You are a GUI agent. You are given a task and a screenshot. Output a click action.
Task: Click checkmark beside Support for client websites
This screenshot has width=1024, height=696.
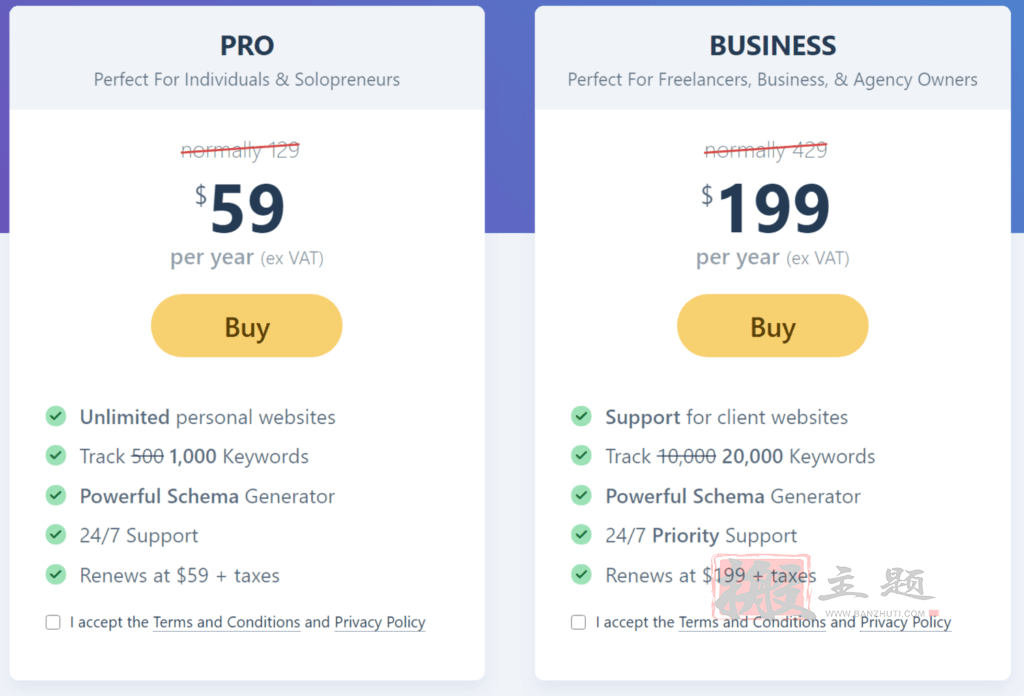(581, 416)
